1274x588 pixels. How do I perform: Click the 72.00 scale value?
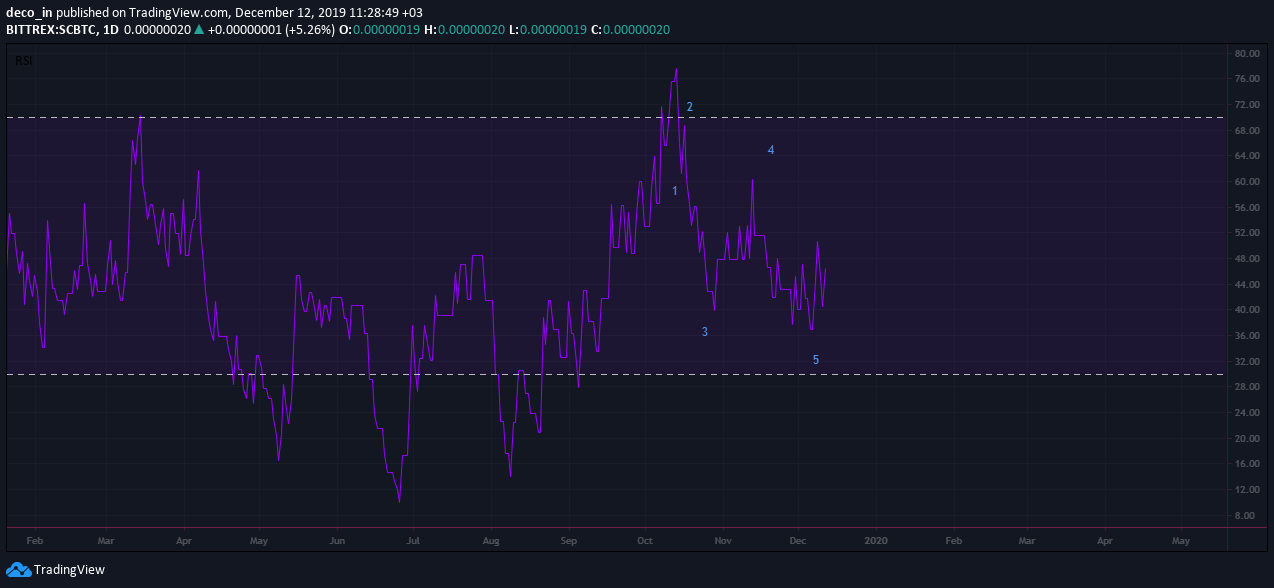[1246, 104]
